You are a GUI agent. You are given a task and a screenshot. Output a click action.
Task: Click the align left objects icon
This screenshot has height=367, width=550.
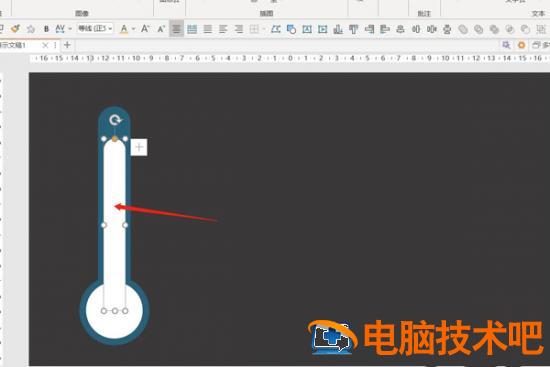point(385,29)
